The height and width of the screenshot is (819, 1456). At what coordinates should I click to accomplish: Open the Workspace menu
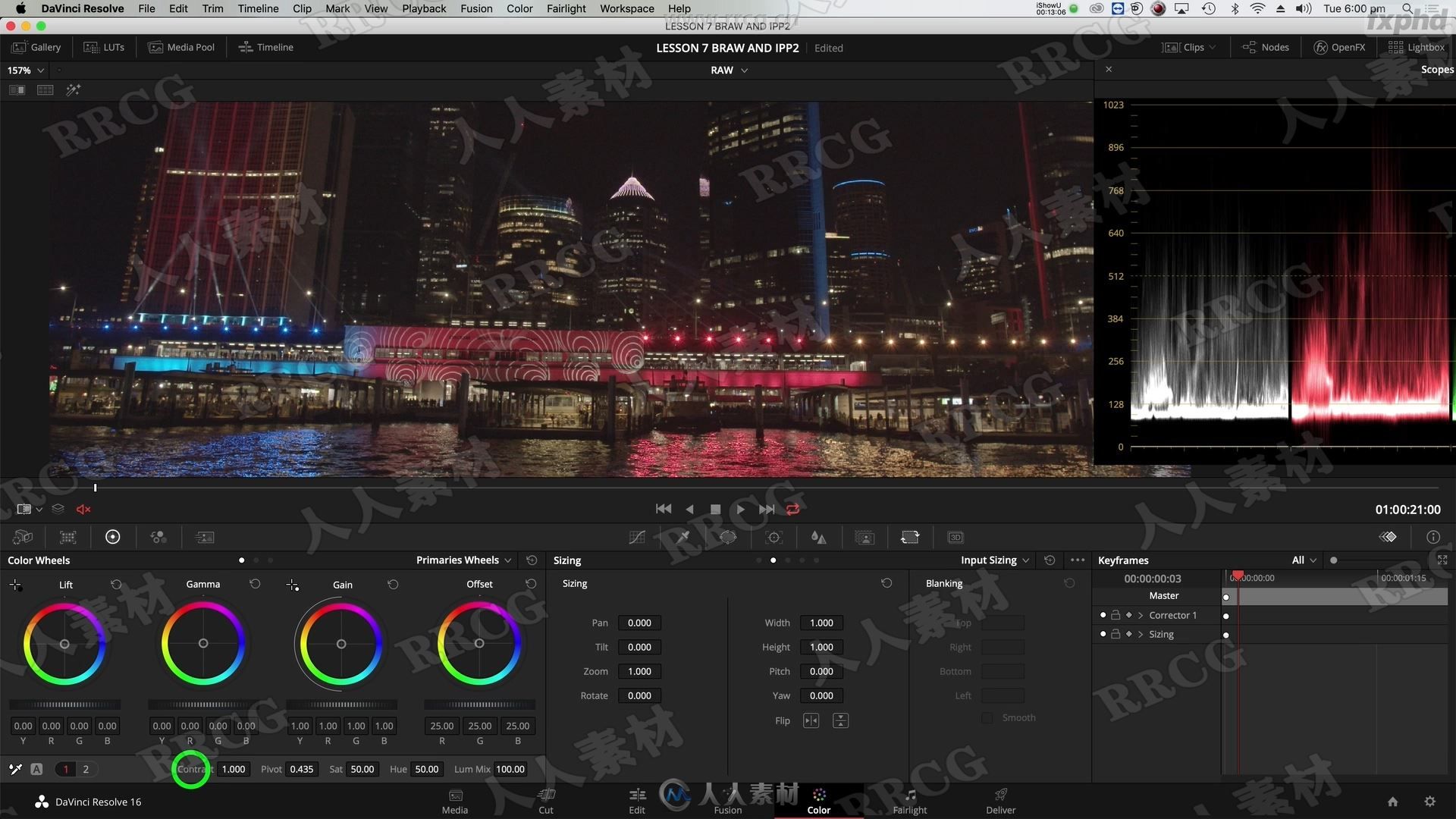[626, 8]
